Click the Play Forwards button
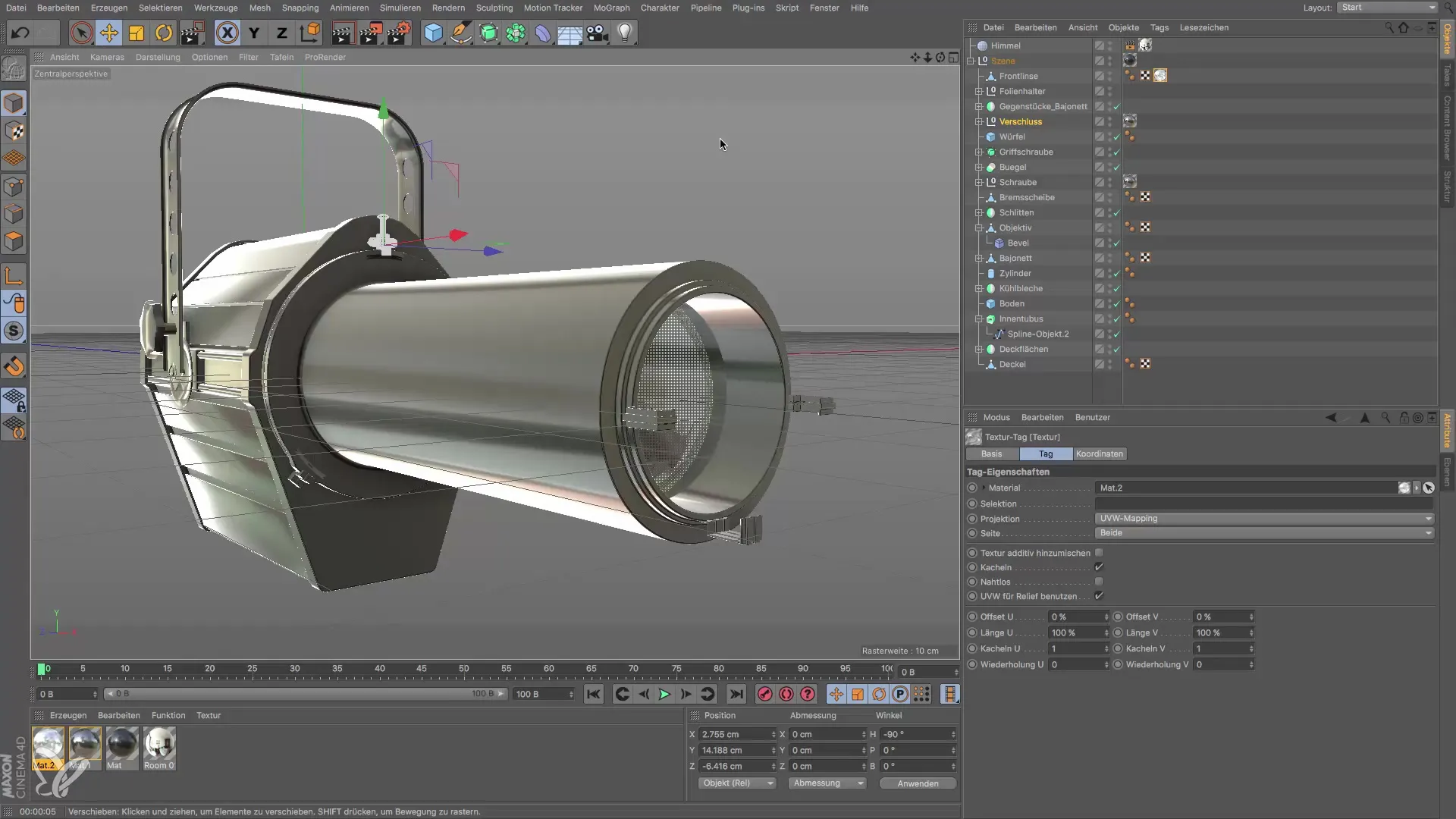This screenshot has width=1456, height=819. click(x=664, y=694)
